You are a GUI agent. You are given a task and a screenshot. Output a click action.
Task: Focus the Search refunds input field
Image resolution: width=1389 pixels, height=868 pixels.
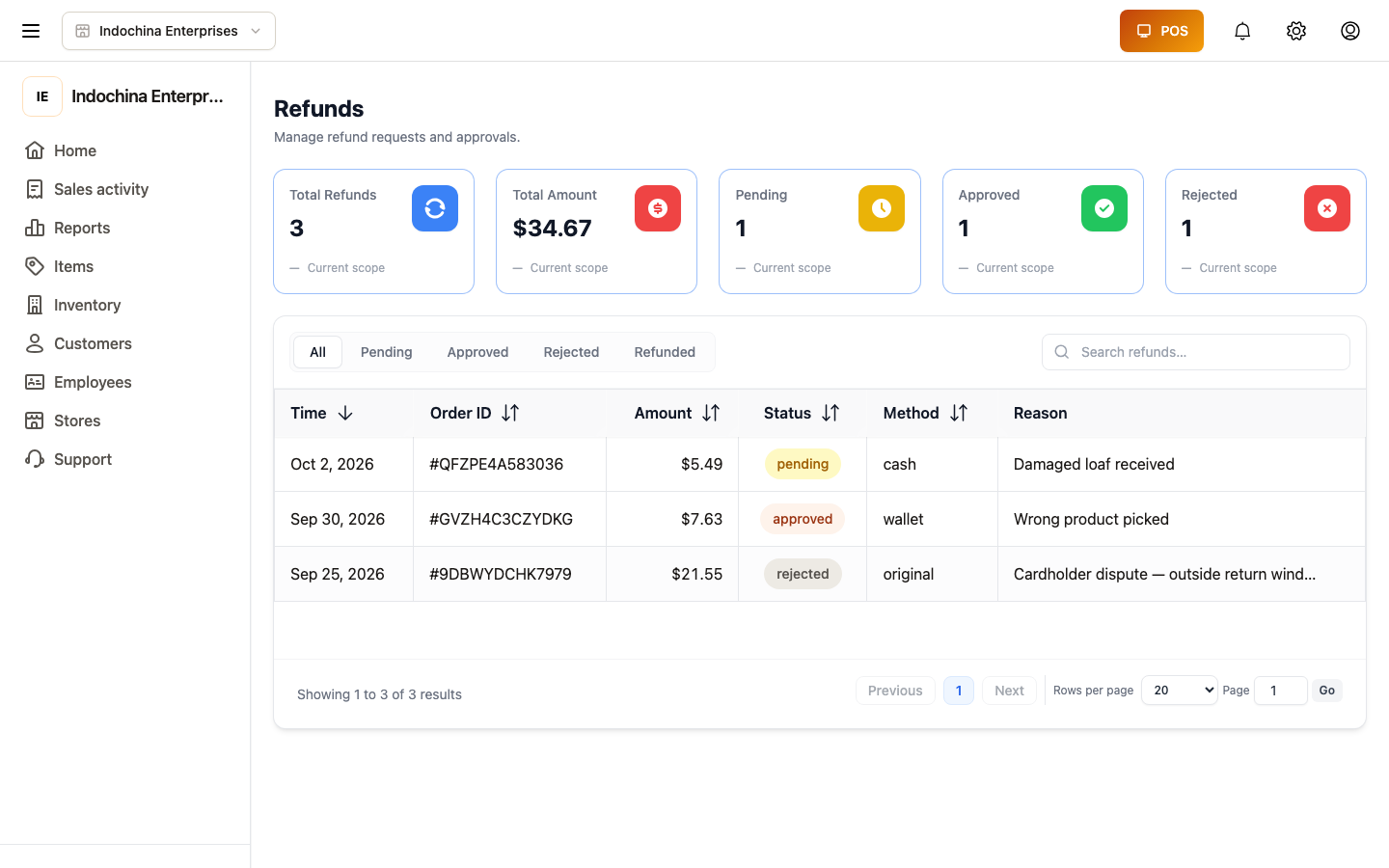[1196, 352]
